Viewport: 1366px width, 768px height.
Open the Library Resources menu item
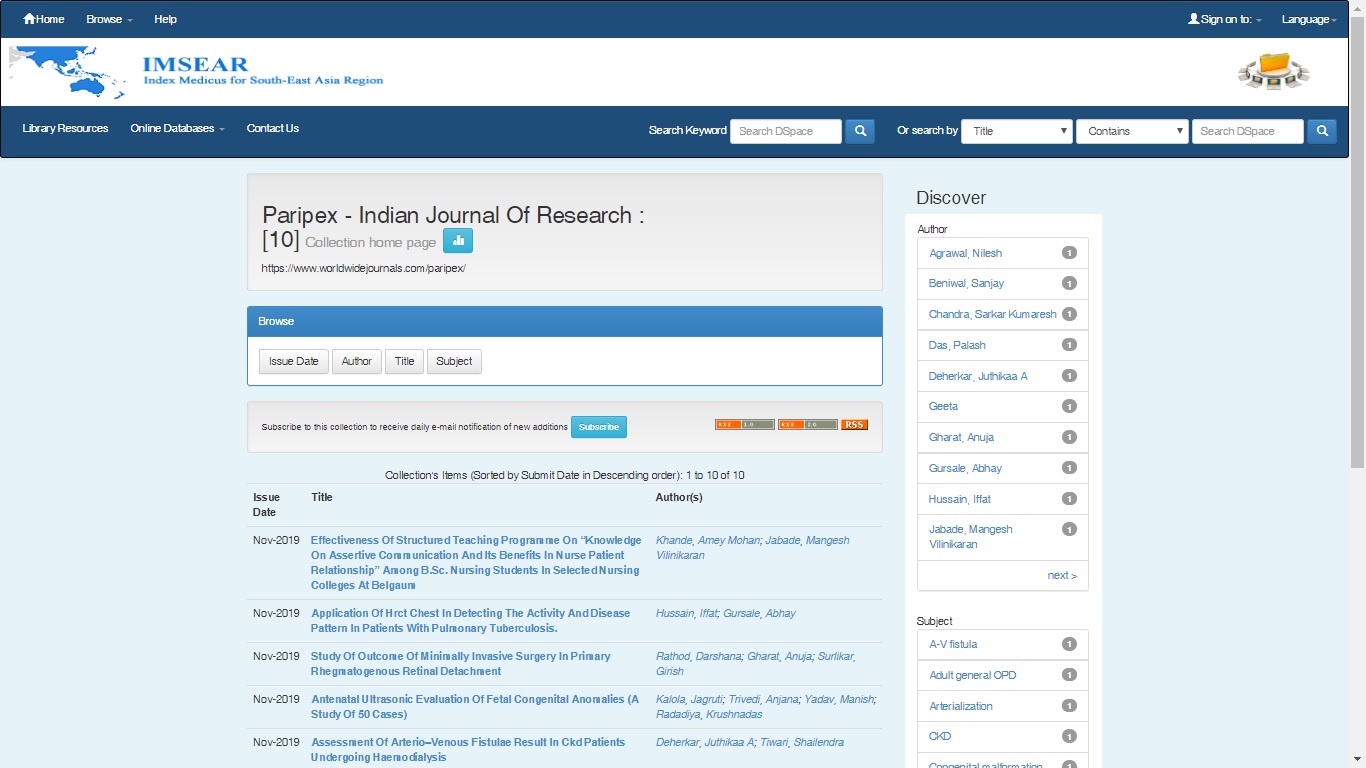coord(65,128)
